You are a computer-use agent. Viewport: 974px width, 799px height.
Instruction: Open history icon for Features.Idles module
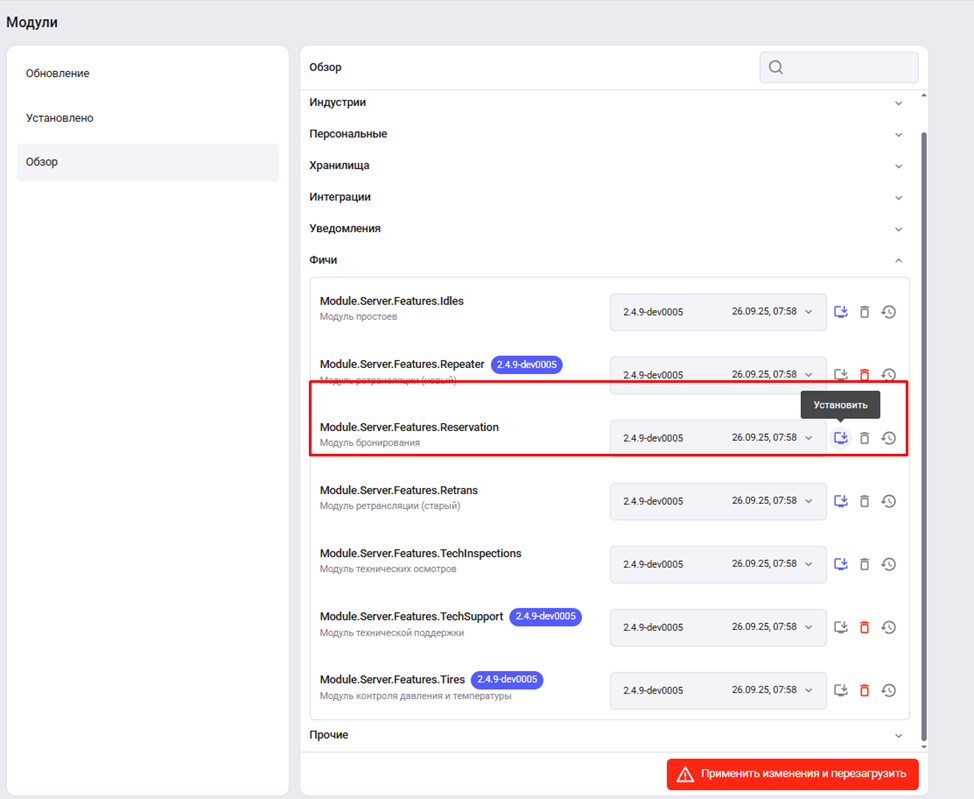888,312
